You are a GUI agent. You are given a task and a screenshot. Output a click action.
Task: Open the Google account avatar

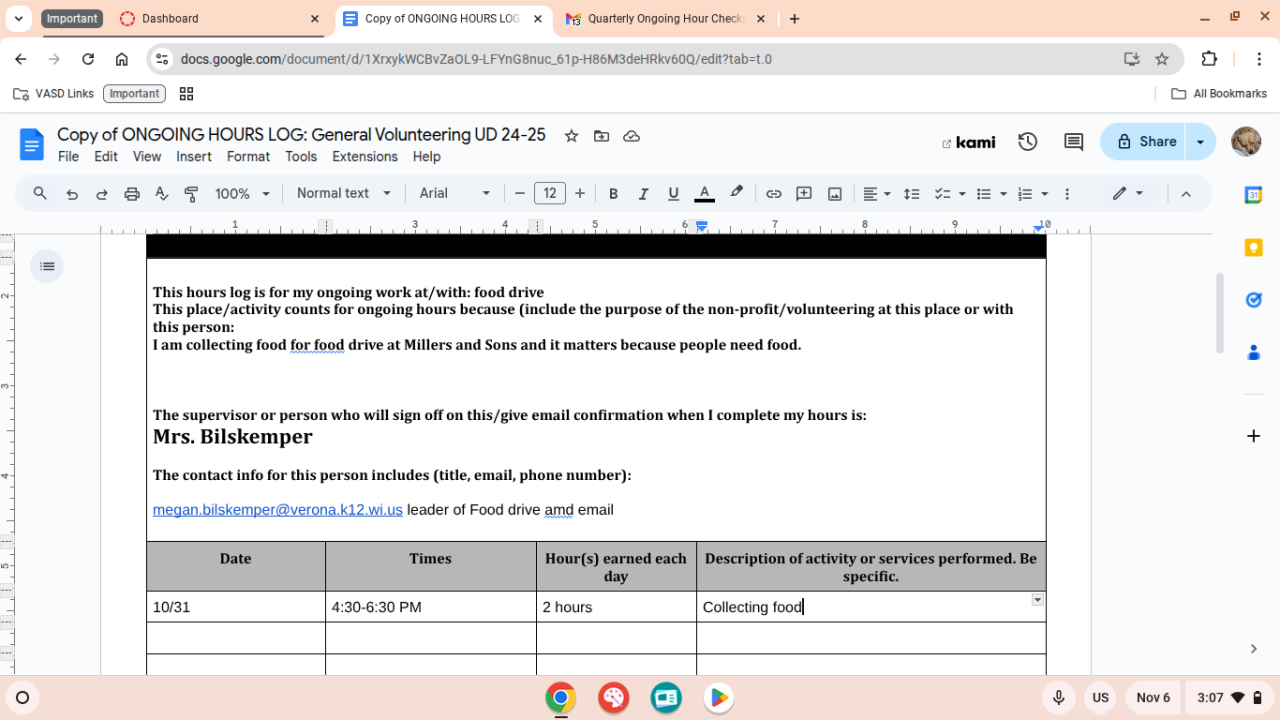[1246, 142]
